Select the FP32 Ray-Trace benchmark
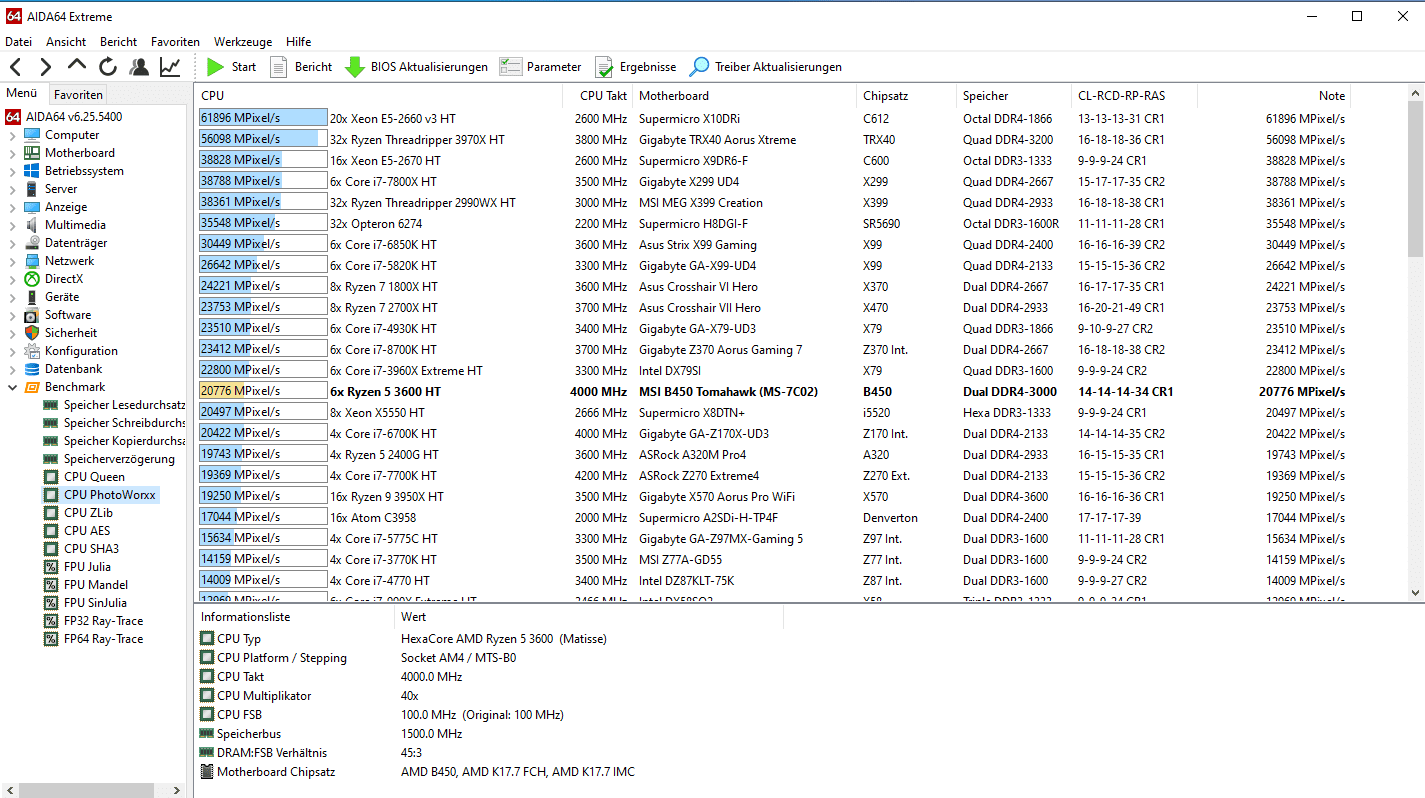Image resolution: width=1425 pixels, height=798 pixels. point(103,621)
